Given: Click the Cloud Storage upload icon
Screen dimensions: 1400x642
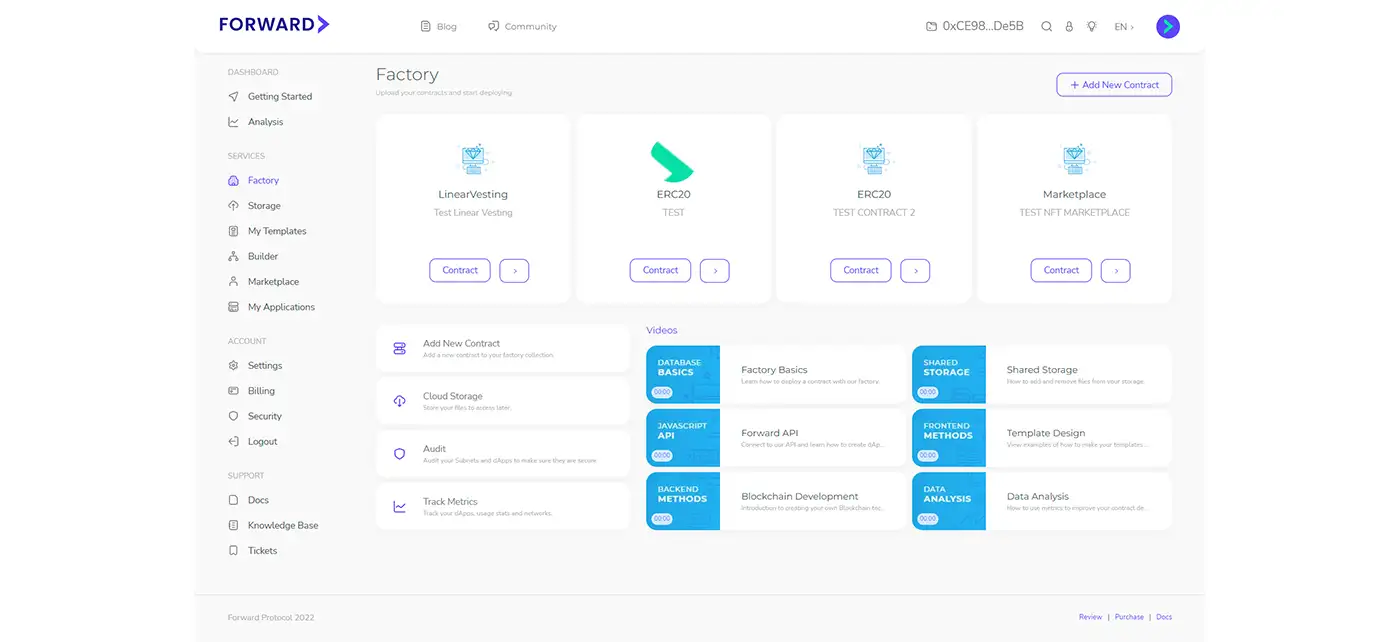Looking at the screenshot, I should (400, 401).
